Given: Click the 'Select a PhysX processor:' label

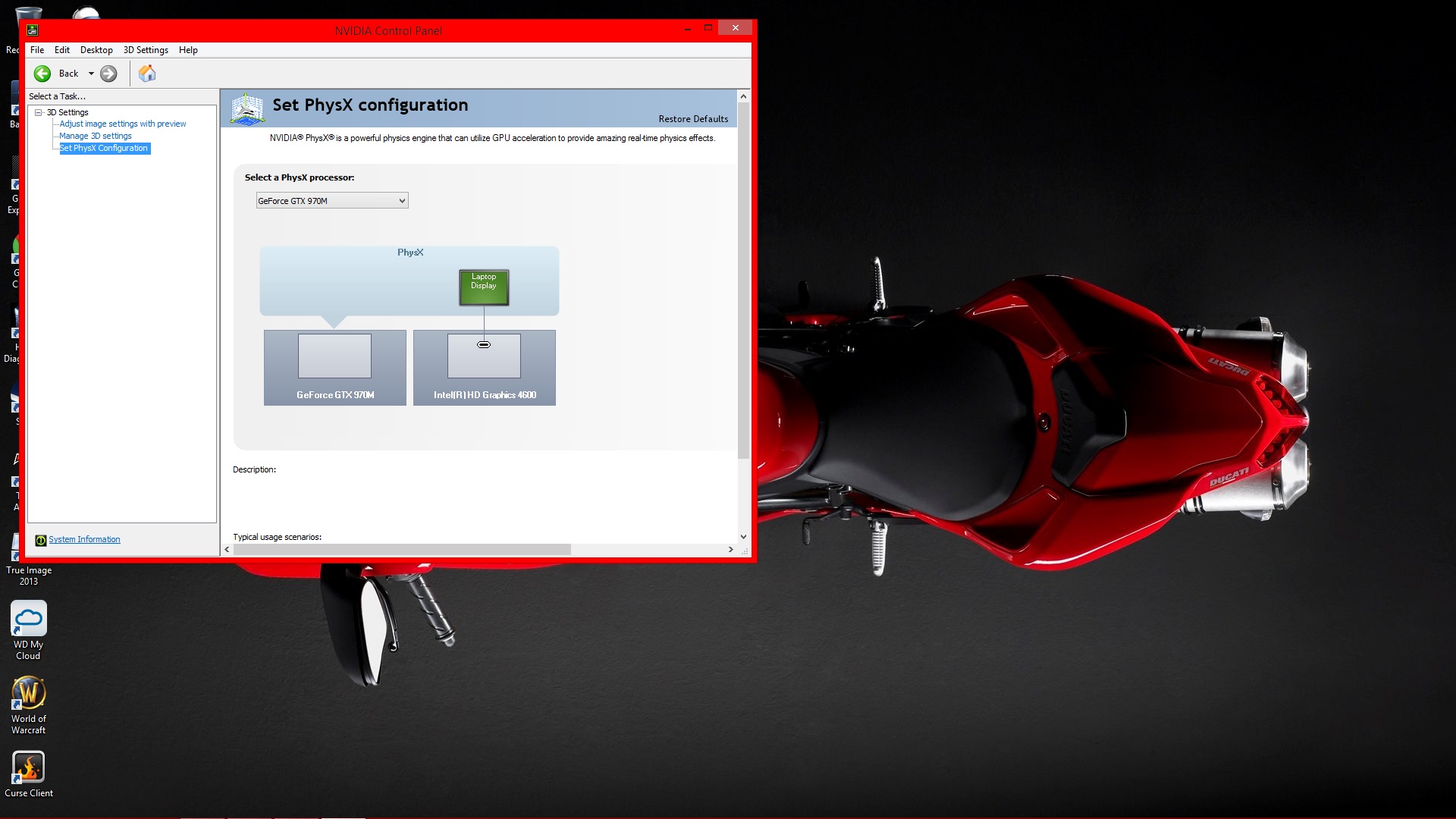Looking at the screenshot, I should point(300,177).
